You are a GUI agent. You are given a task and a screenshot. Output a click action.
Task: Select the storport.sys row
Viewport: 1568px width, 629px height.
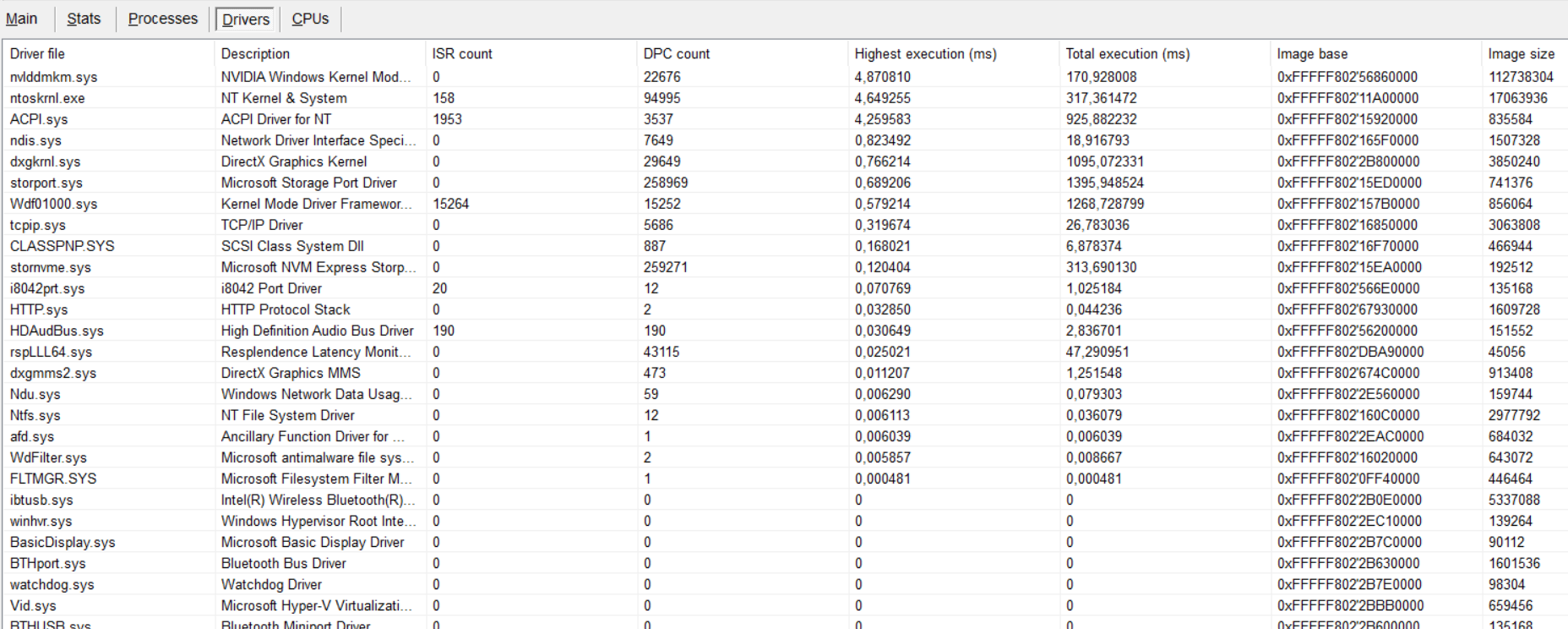point(46,183)
